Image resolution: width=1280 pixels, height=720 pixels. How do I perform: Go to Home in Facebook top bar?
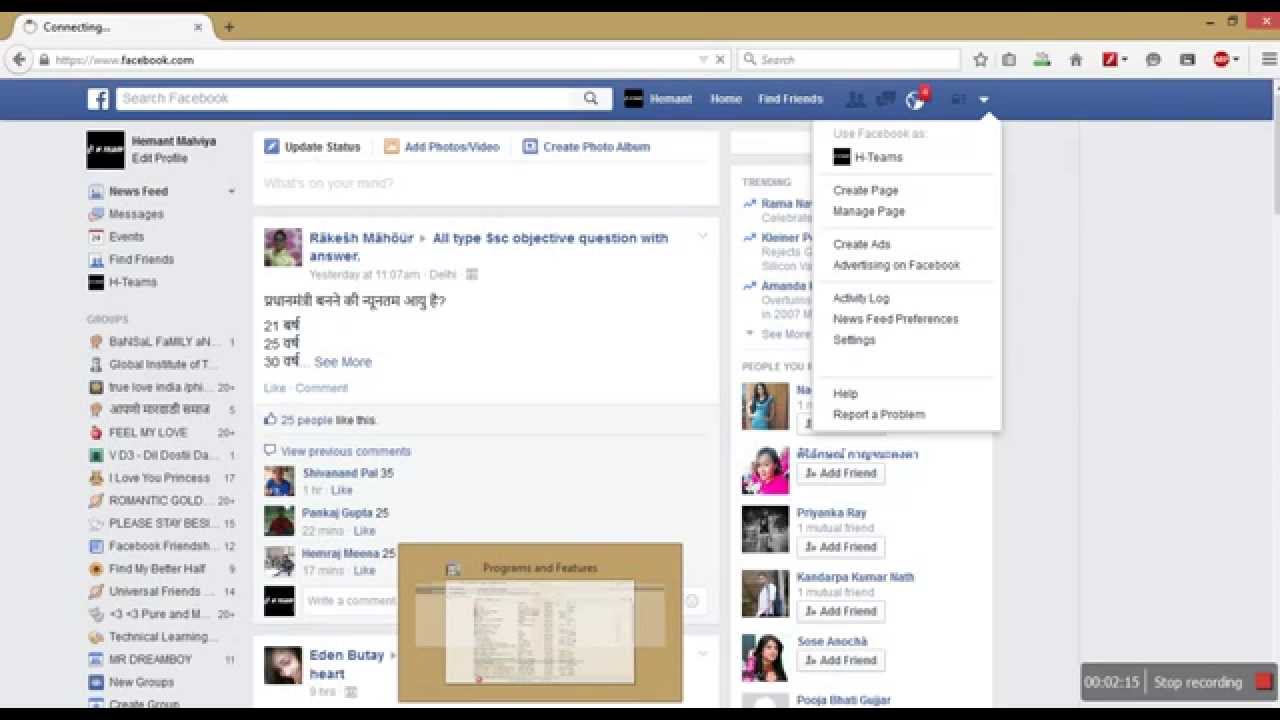tap(726, 99)
